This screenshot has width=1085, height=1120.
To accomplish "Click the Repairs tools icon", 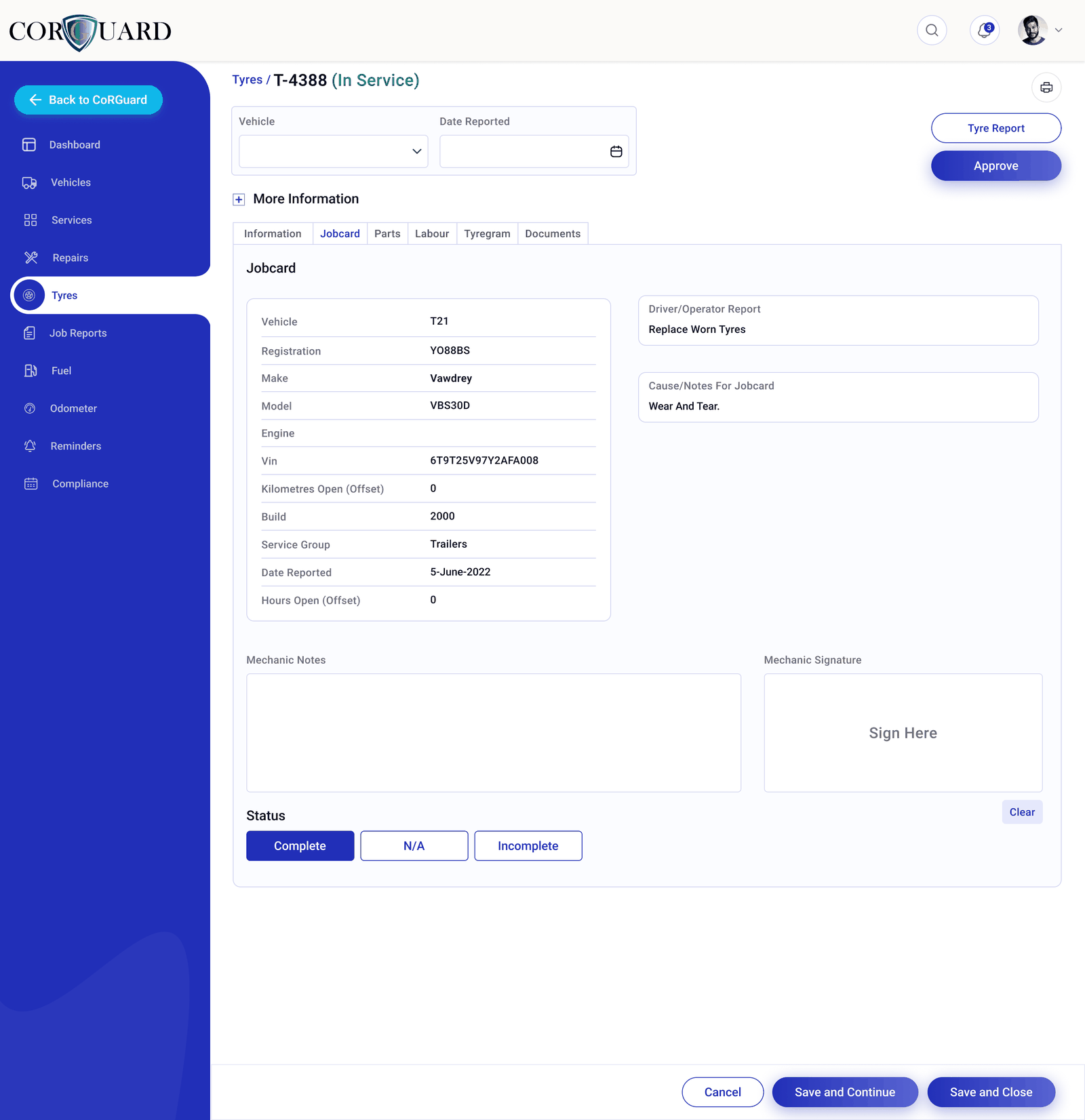I will pyautogui.click(x=31, y=258).
